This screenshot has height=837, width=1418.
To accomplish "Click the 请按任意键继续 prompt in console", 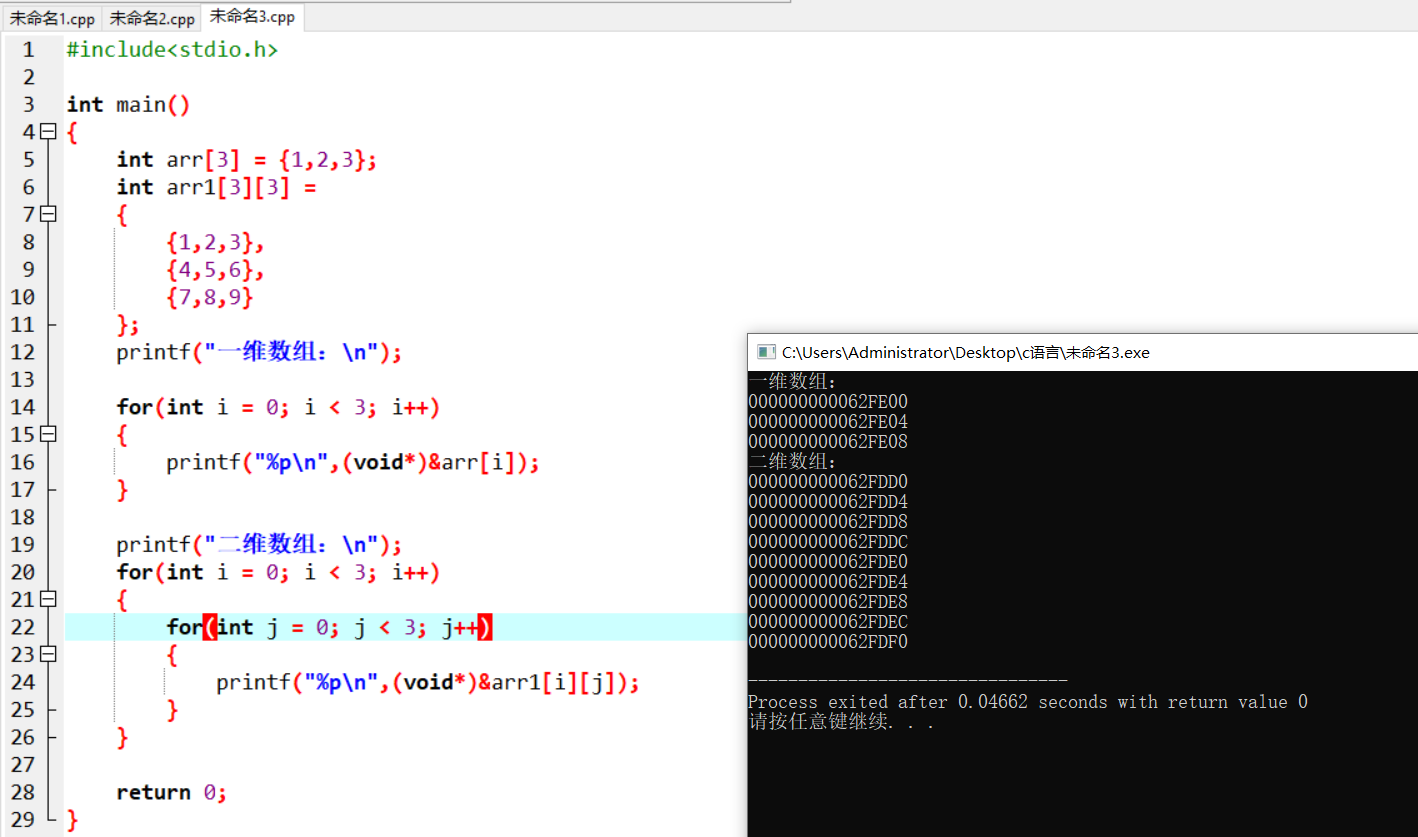I will [x=841, y=722].
